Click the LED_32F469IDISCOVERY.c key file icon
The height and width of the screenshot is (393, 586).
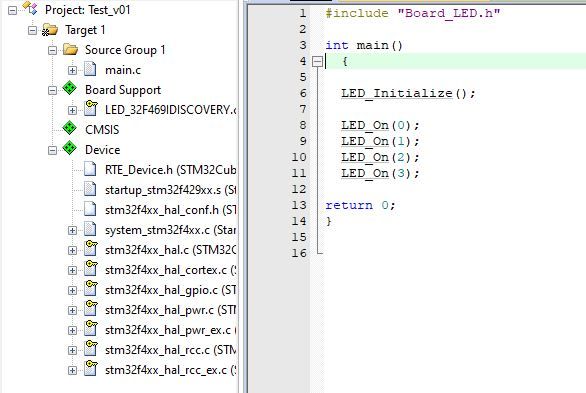coord(90,108)
